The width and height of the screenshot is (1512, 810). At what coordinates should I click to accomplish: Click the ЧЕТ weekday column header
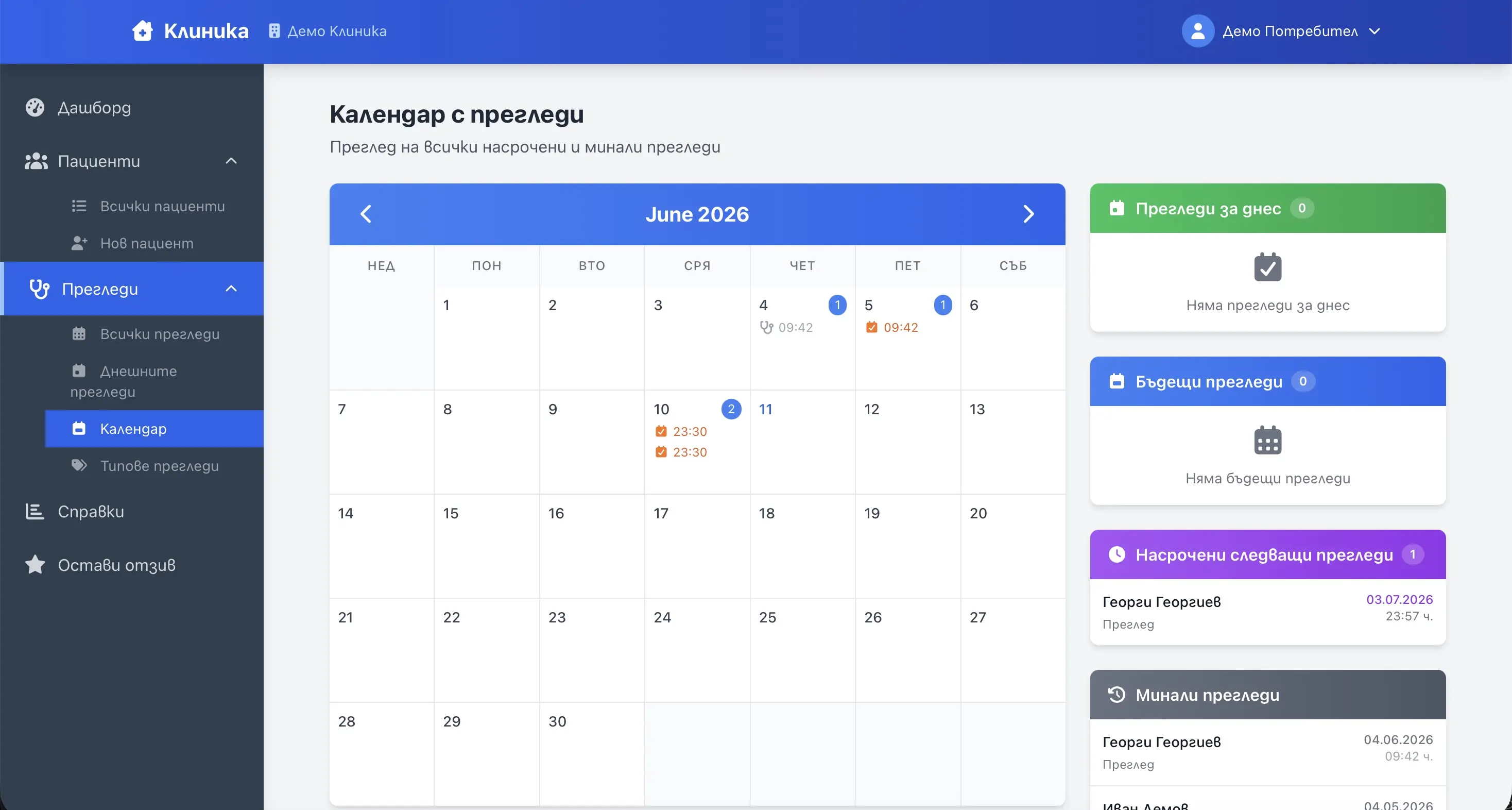(802, 265)
